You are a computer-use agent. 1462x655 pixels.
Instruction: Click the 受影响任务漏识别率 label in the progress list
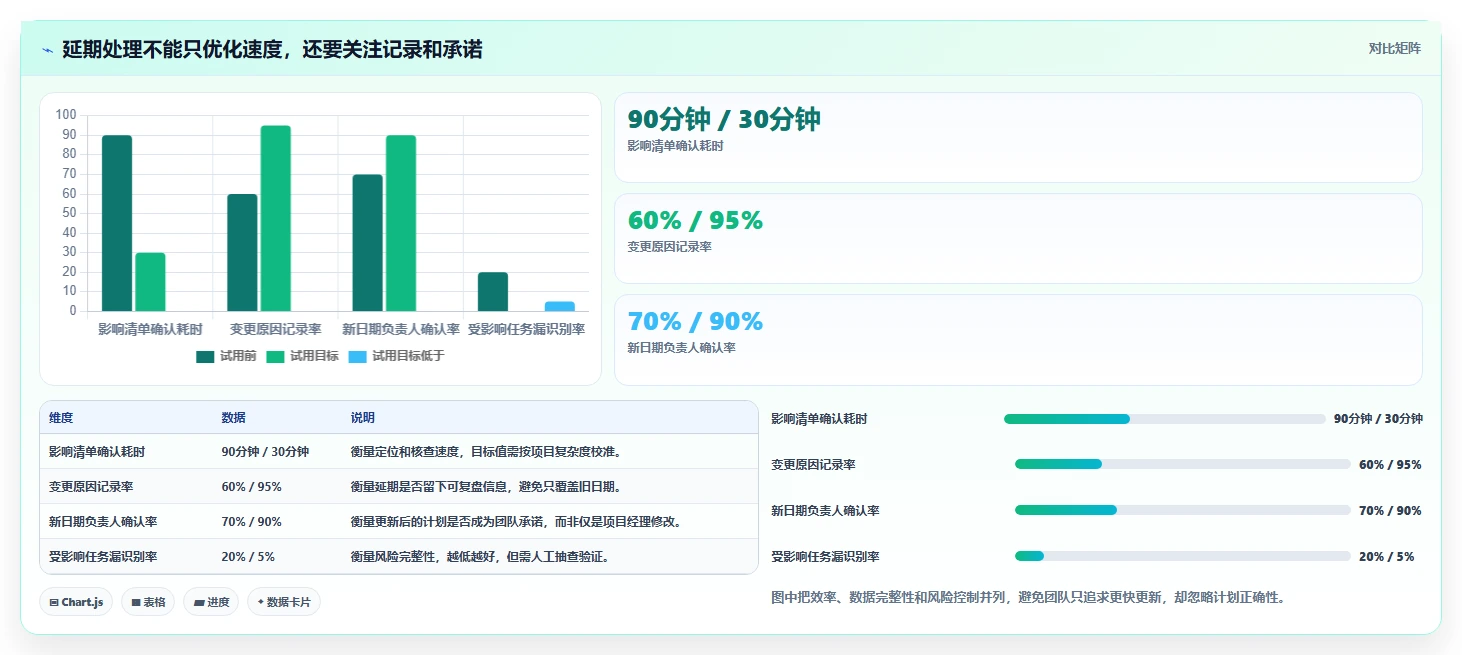(825, 557)
